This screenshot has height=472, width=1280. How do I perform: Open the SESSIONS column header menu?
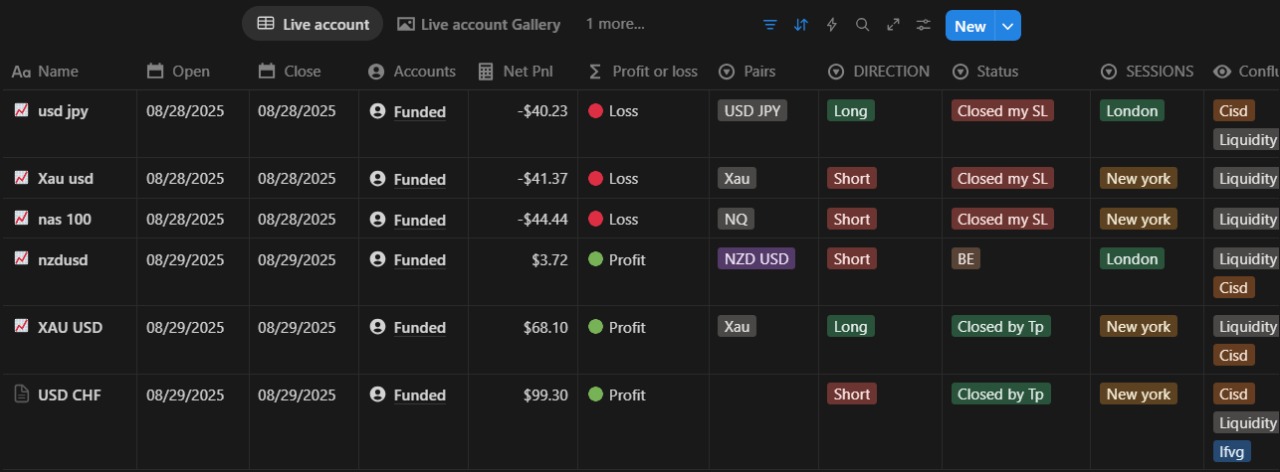(1148, 71)
